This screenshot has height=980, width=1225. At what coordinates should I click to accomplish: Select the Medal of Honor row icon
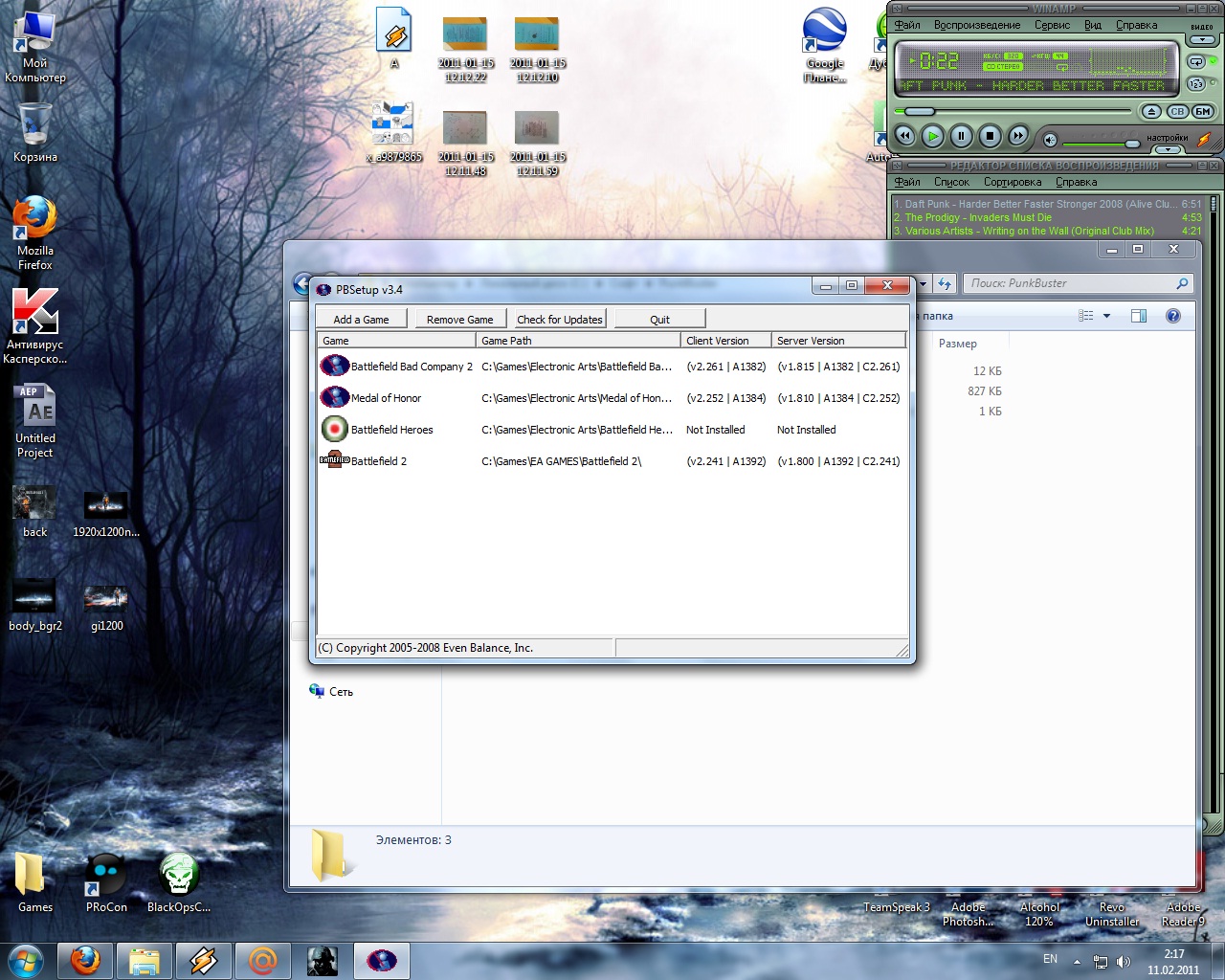[334, 397]
